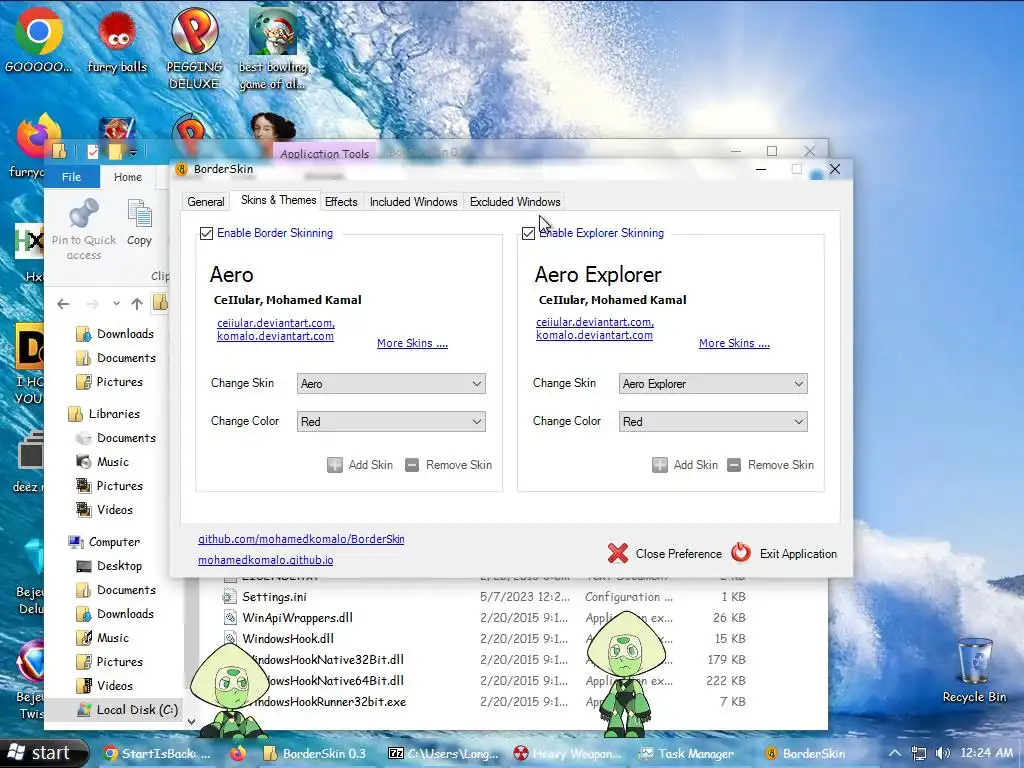Switch to StartIsBack taskbar item
Image resolution: width=1024 pixels, height=768 pixels.
157,754
